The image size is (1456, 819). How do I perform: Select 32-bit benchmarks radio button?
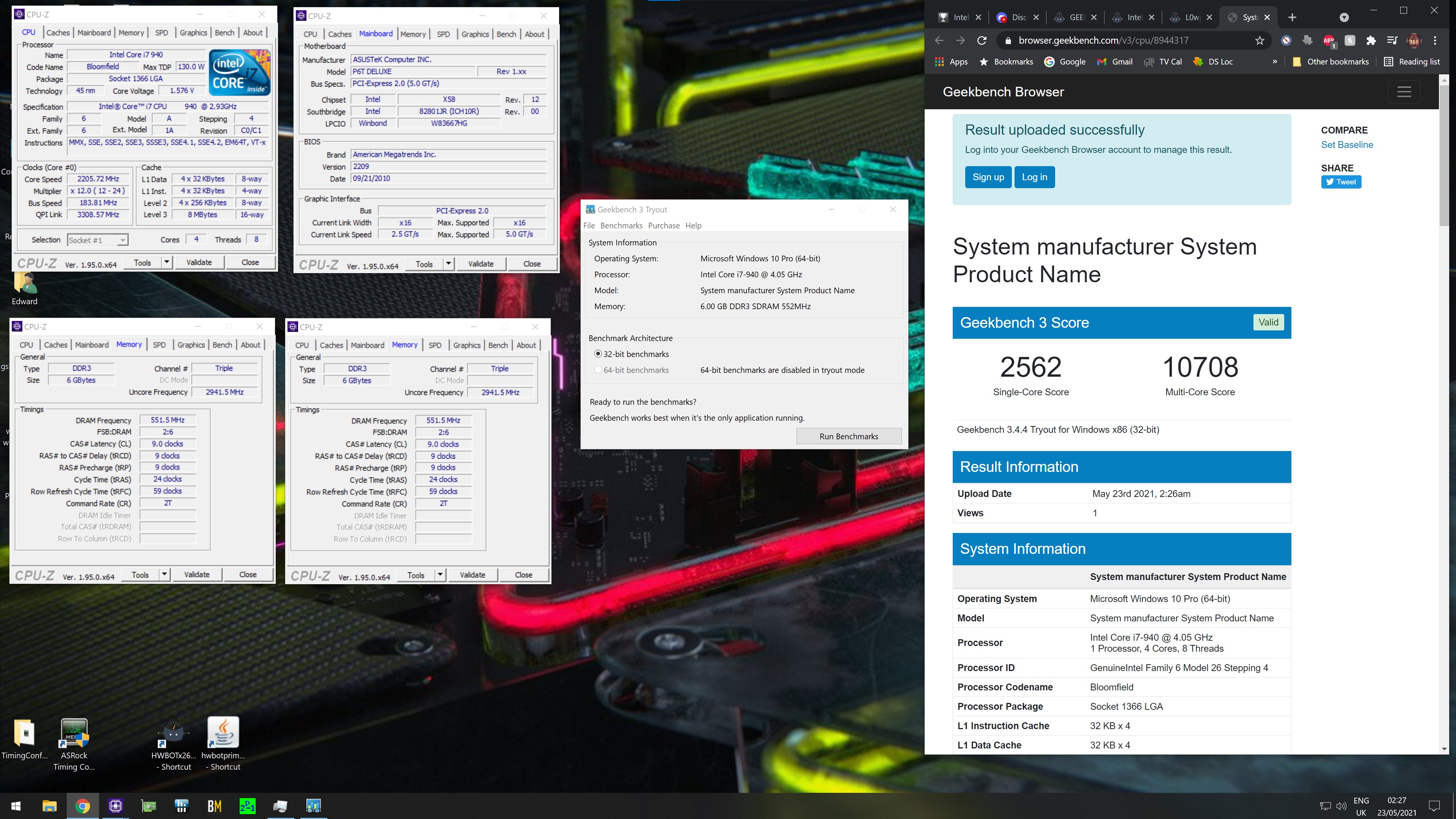point(598,354)
